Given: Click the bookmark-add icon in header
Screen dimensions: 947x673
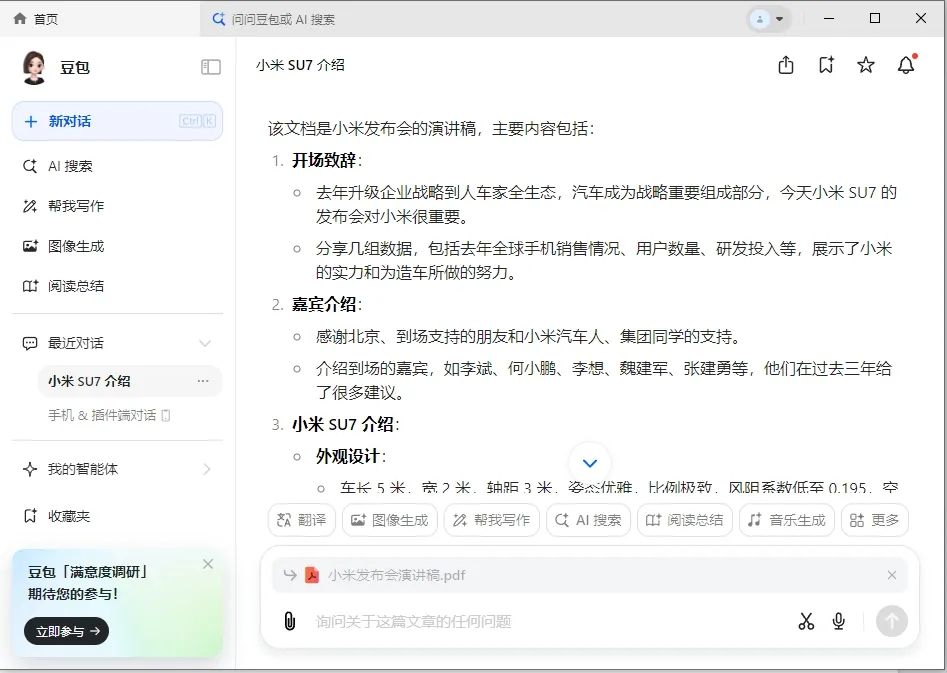Looking at the screenshot, I should click(826, 65).
